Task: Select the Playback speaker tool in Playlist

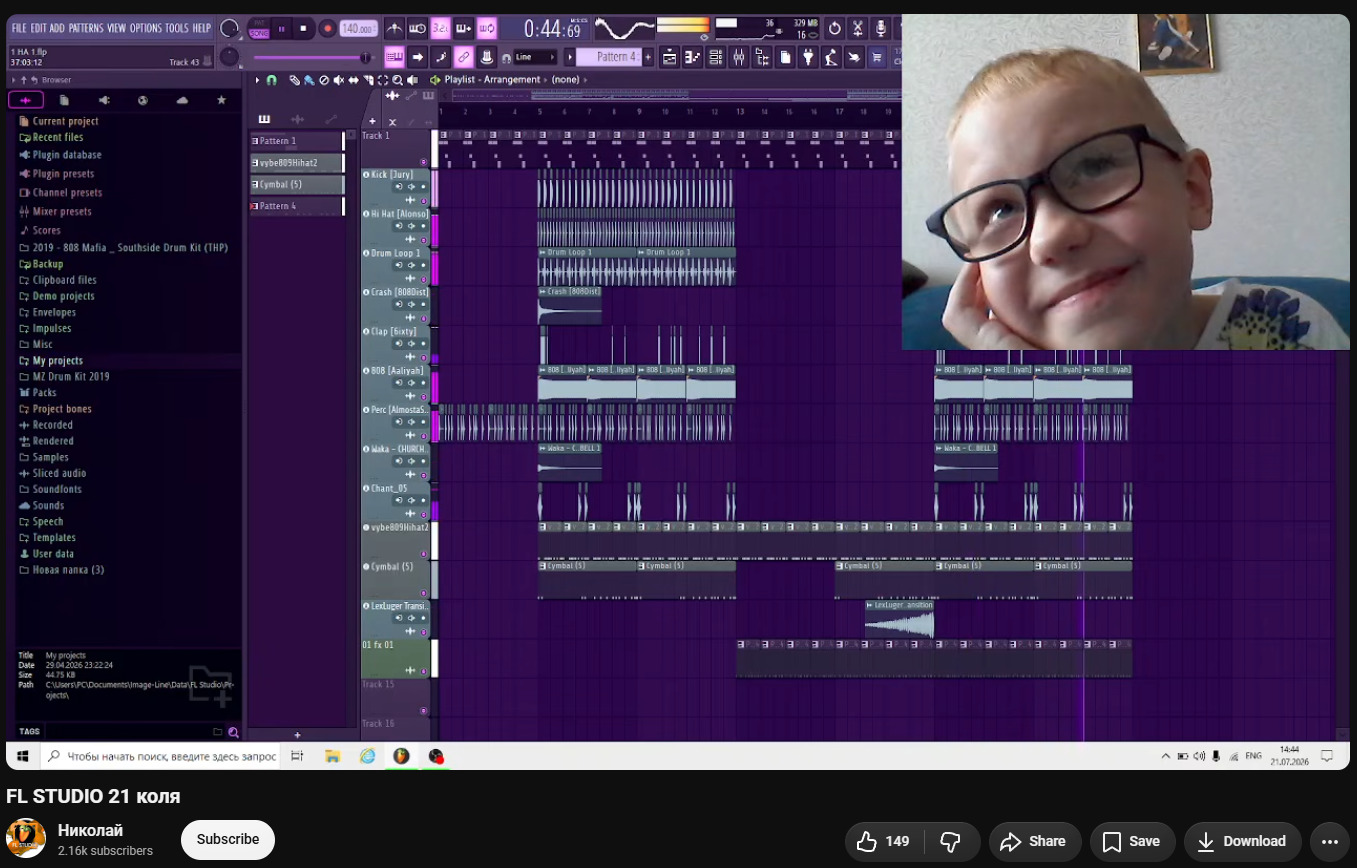Action: pyautogui.click(x=412, y=80)
